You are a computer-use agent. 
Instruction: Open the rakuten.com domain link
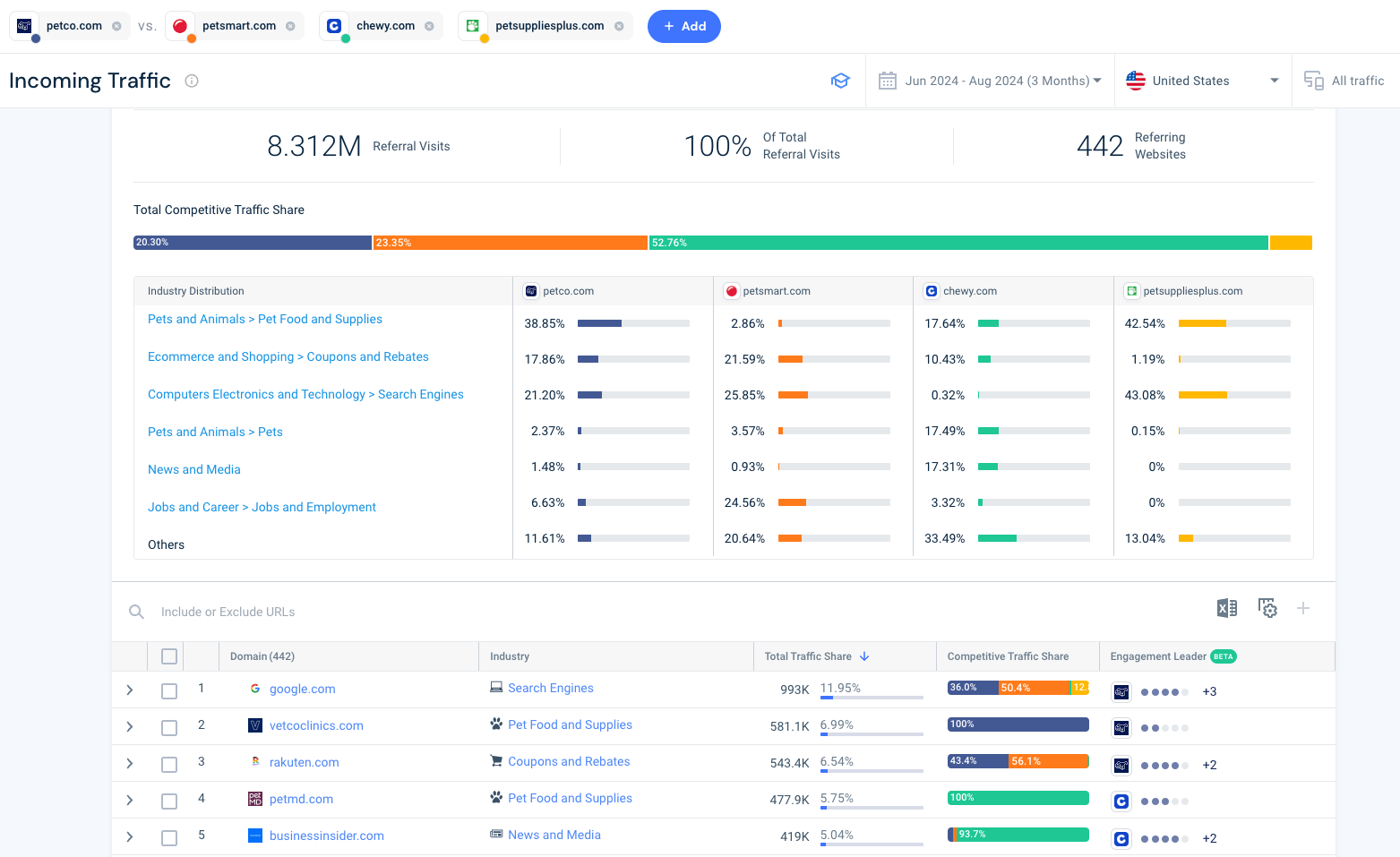[x=305, y=762]
